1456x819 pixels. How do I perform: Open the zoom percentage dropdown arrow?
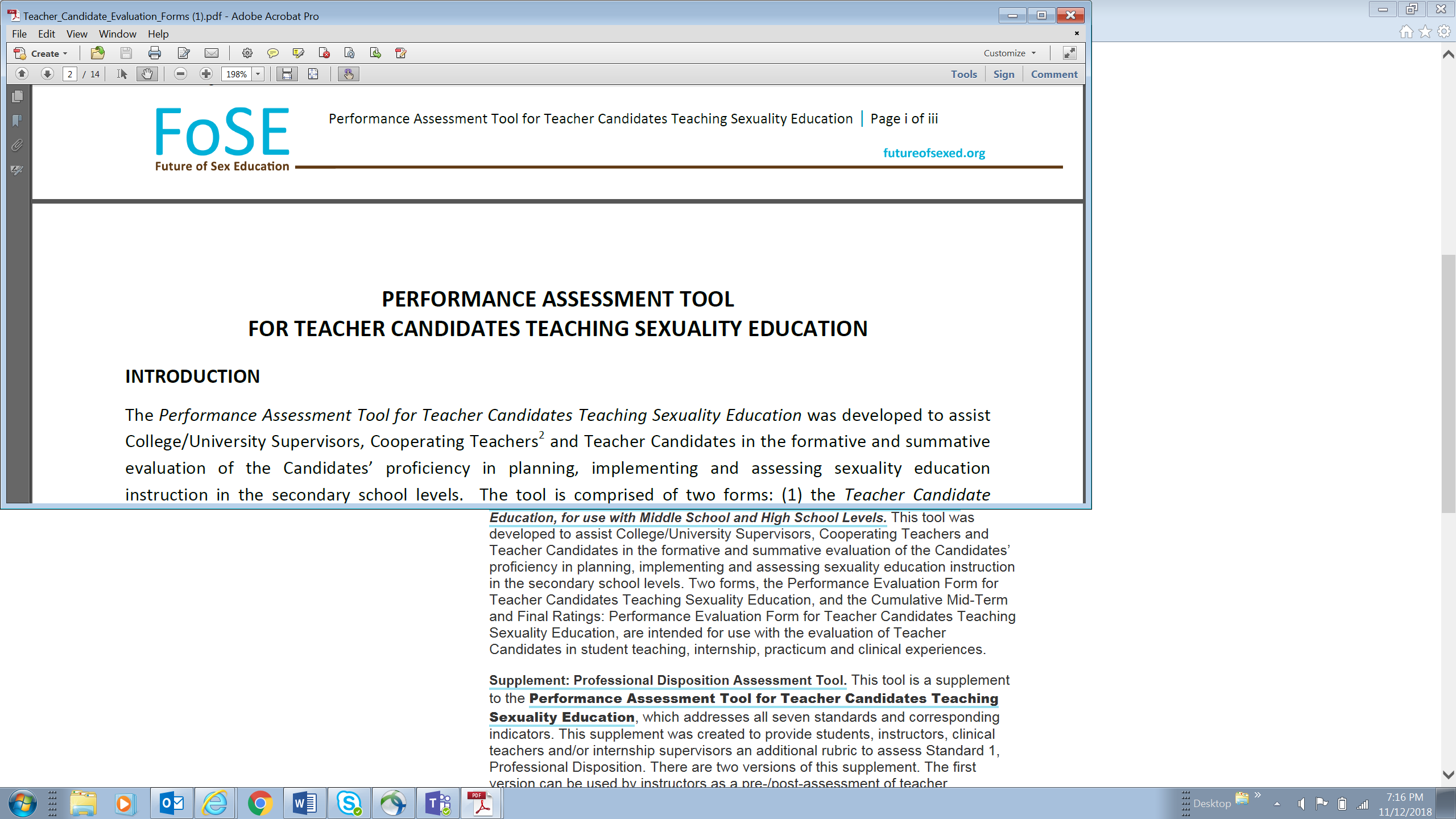[x=258, y=74]
